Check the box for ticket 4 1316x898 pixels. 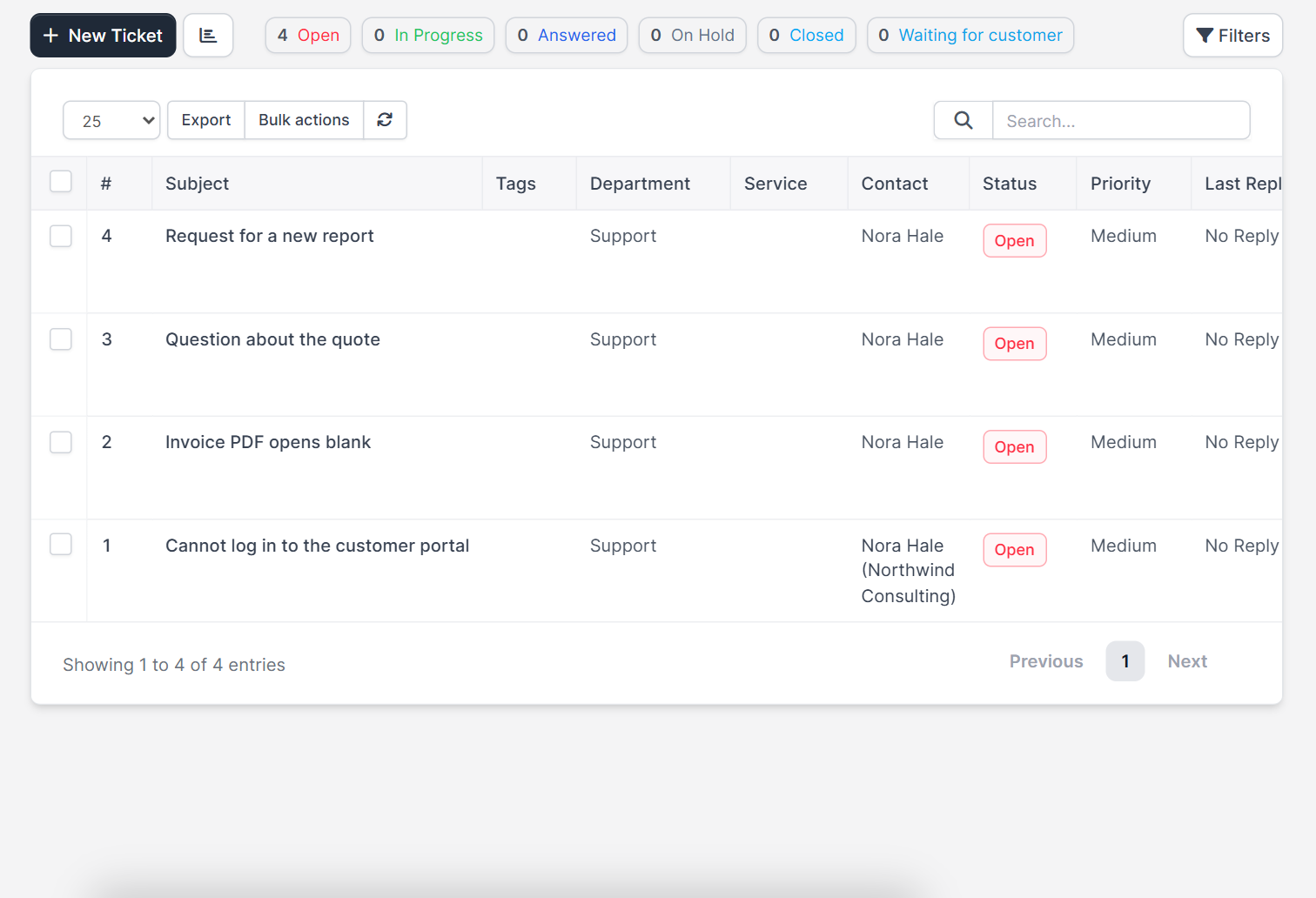point(61,236)
